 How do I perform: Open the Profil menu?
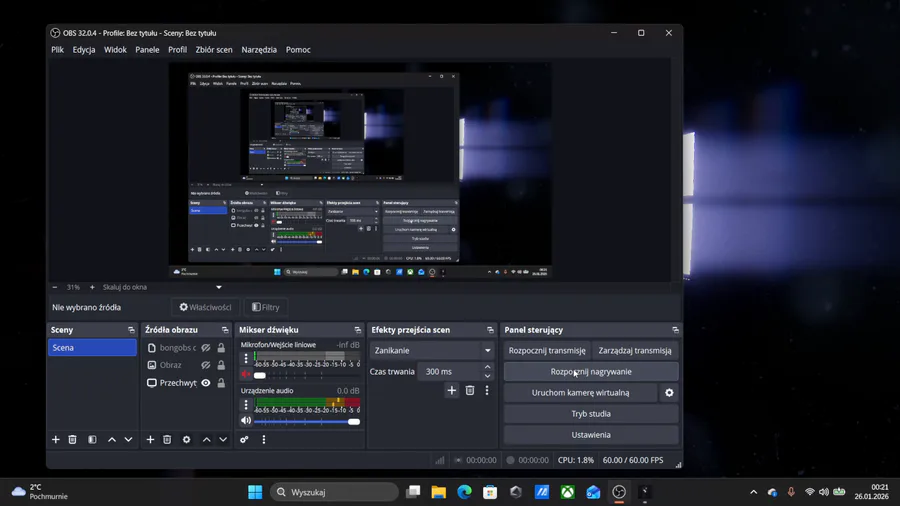[x=177, y=50]
